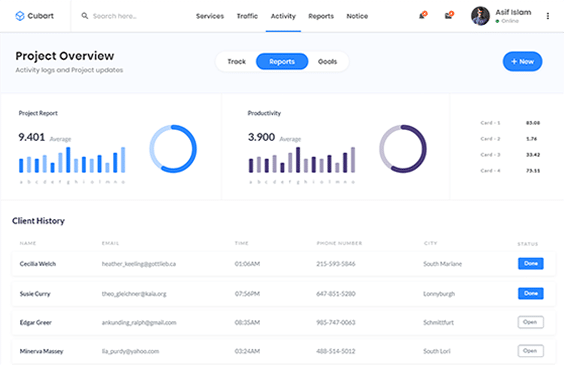Click Asif Islam's profile avatar

[480, 16]
